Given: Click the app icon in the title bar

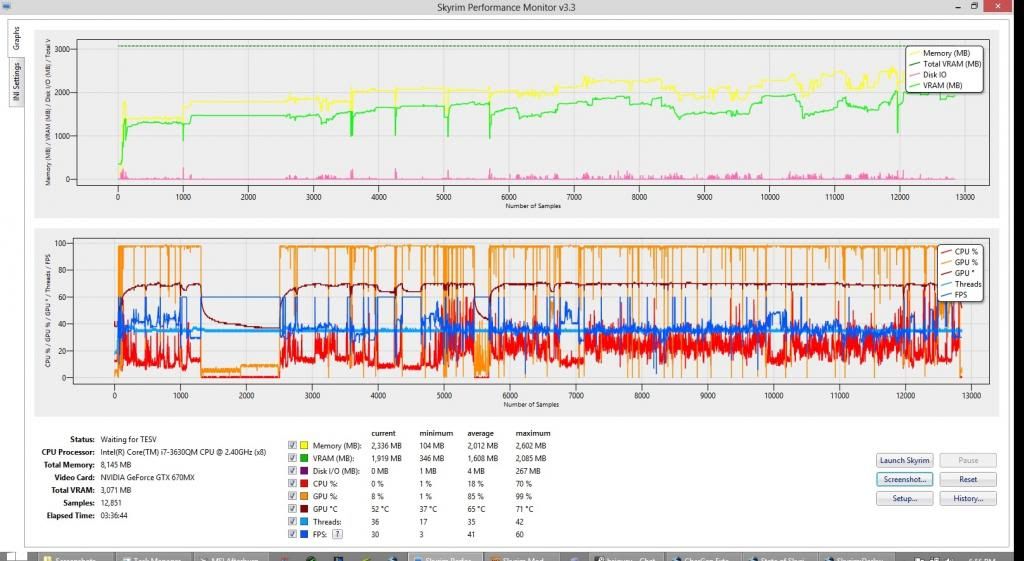Looking at the screenshot, I should (8, 7).
